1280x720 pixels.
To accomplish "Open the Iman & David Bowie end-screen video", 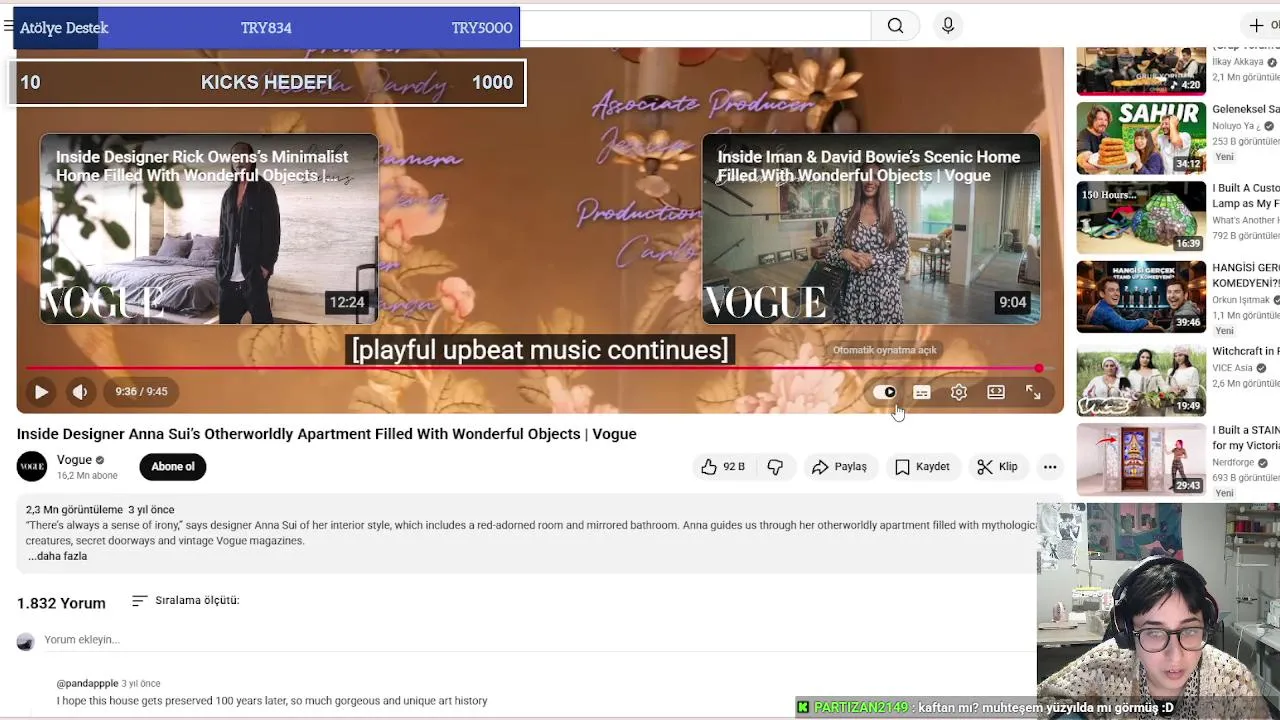I will click(871, 229).
